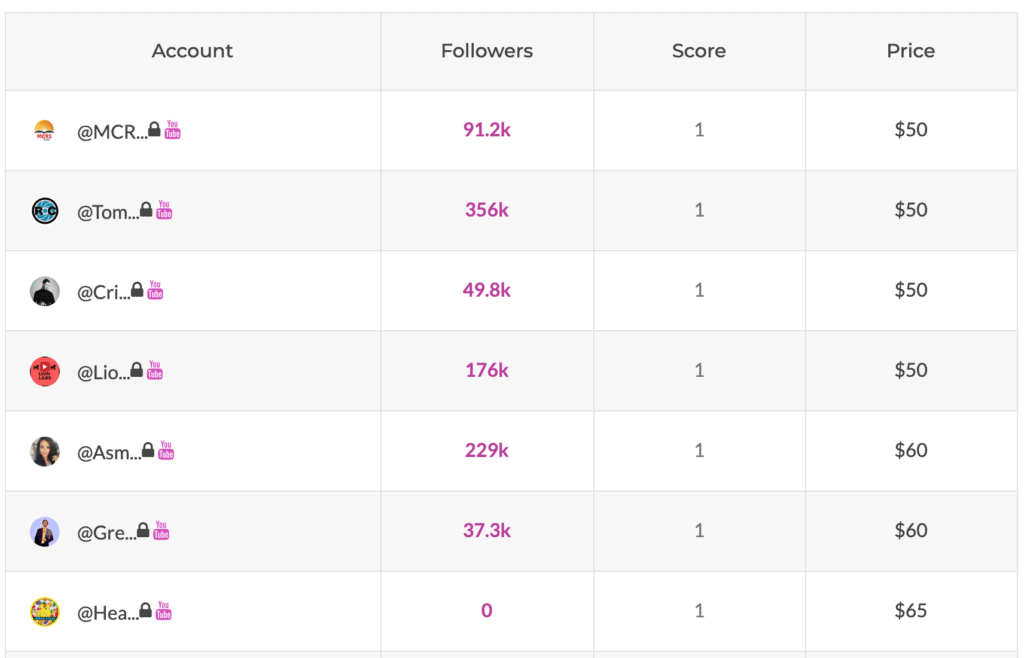
Task: Open the @Lio account name link
Action: pyautogui.click(x=103, y=372)
